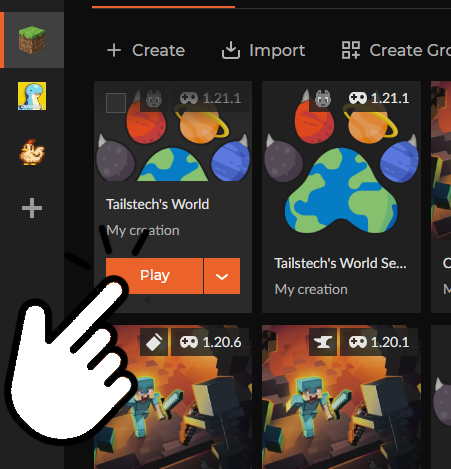This screenshot has width=451, height=469.
Task: Select the Minecraft grass block game icon
Action: [32, 40]
